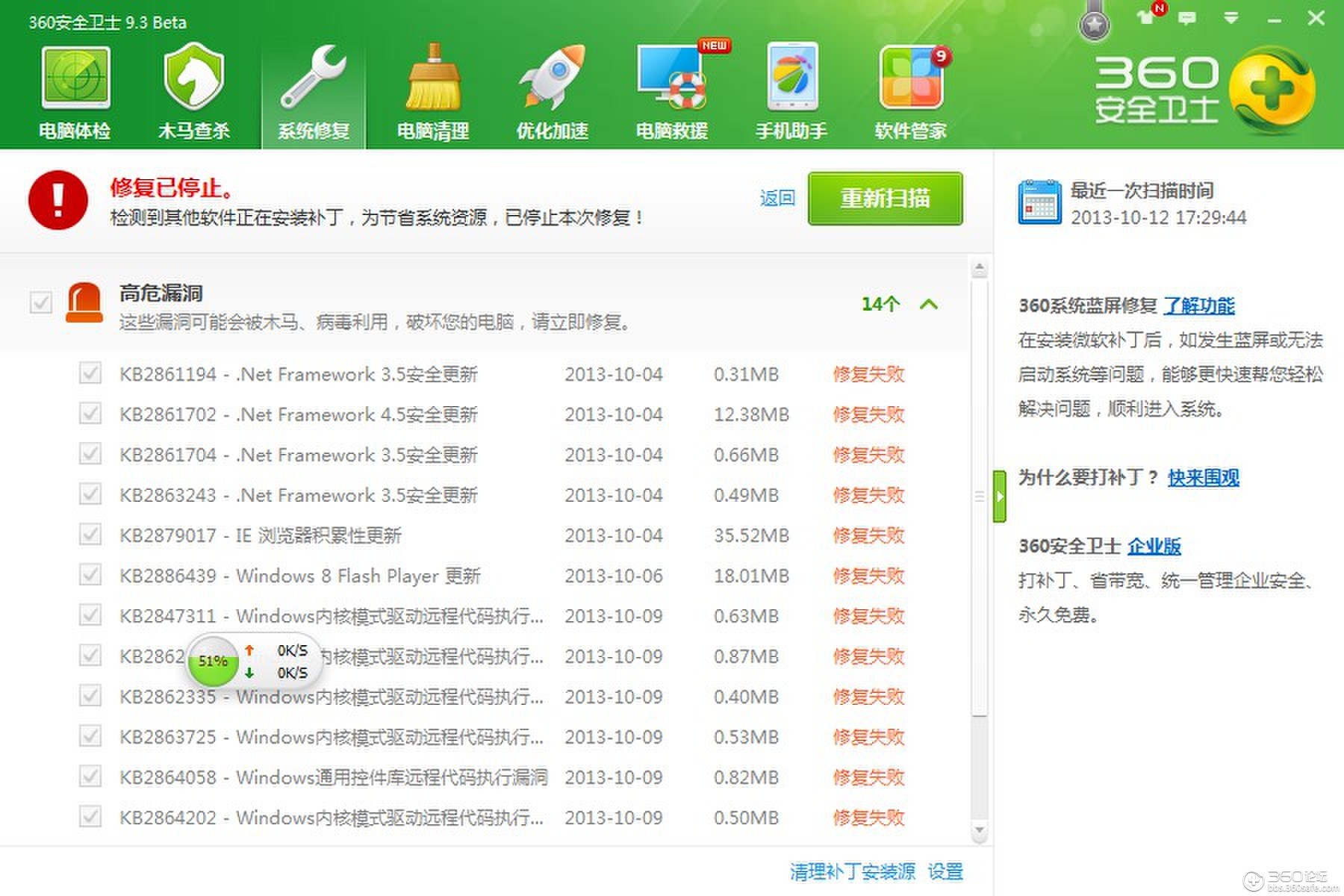Open 设置 link at bottom
This screenshot has width=1344, height=896.
tap(945, 871)
